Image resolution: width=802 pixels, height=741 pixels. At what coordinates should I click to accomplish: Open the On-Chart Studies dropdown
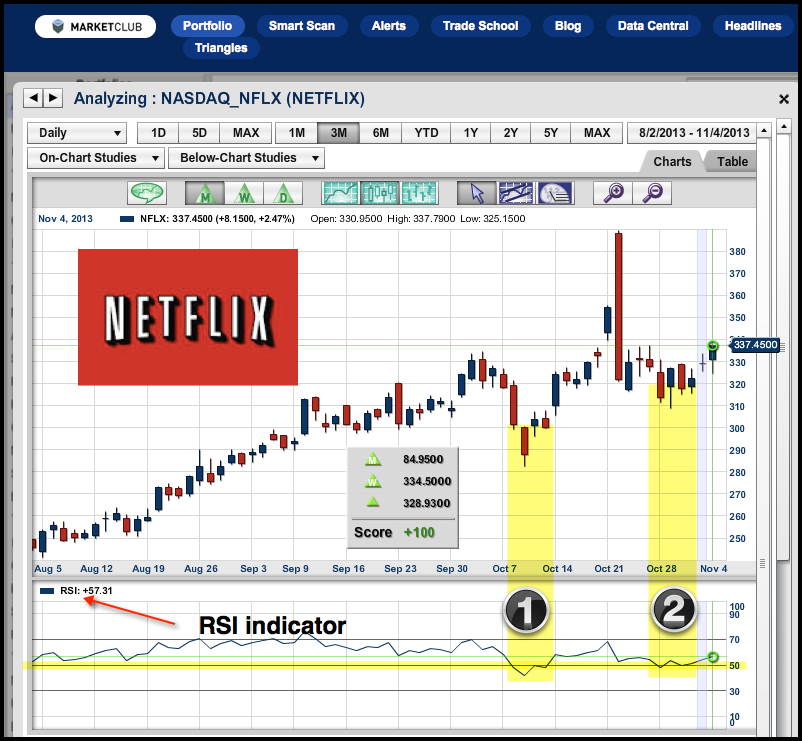pyautogui.click(x=96, y=158)
